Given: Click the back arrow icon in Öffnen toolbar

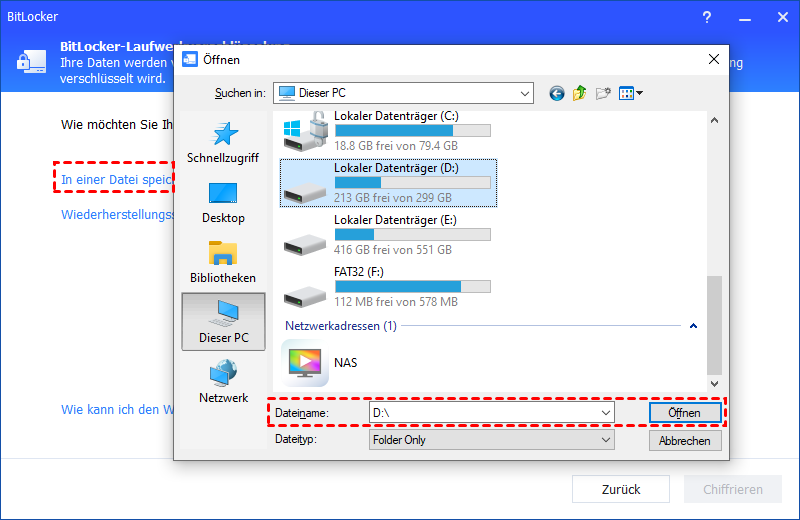Looking at the screenshot, I should pos(557,93).
